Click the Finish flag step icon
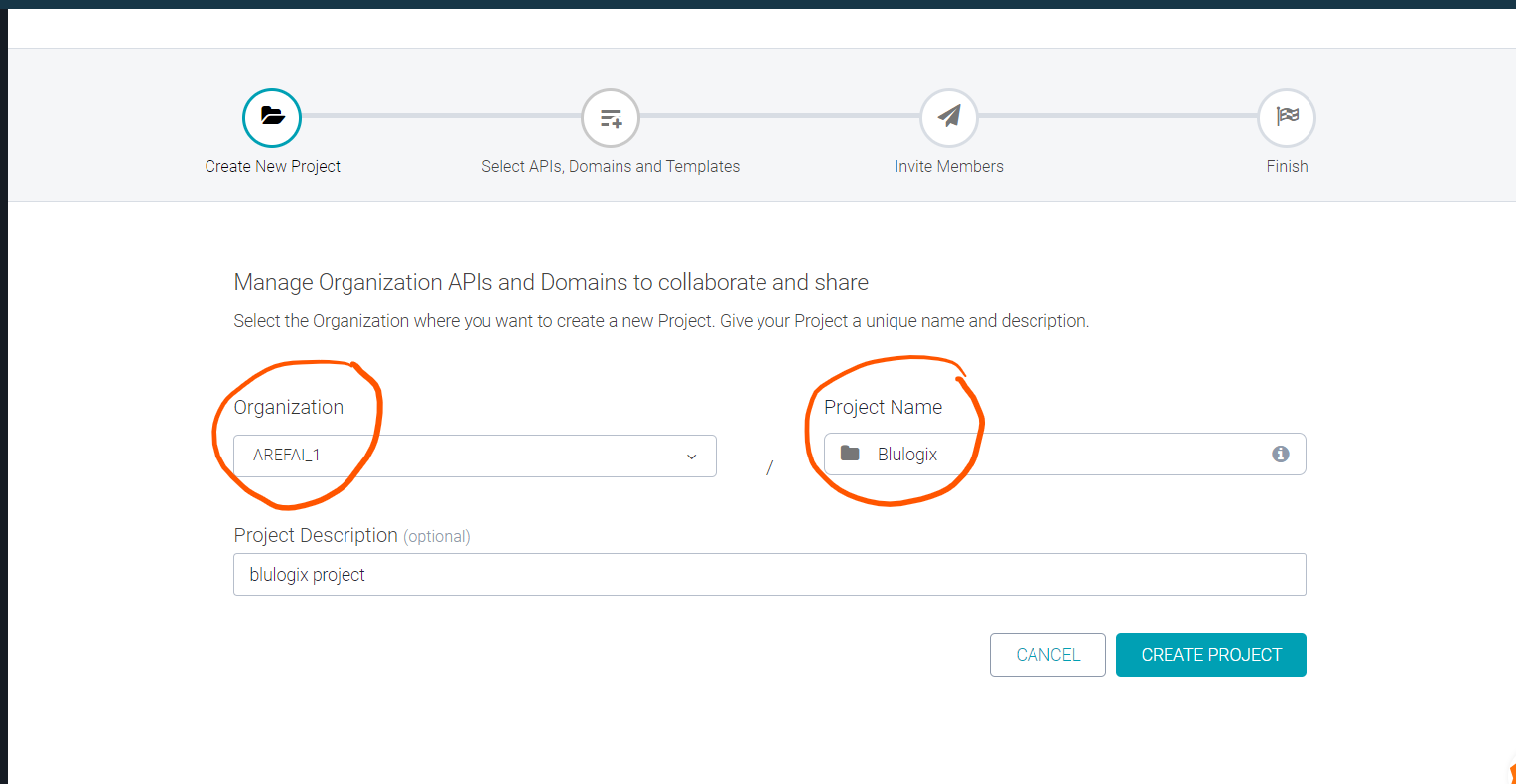This screenshot has height=784, width=1516. coord(1287,117)
